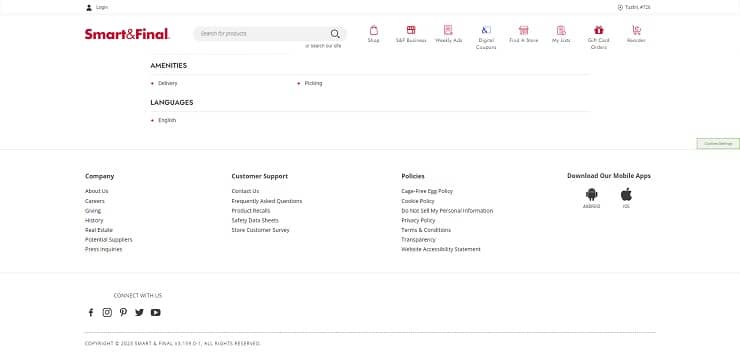The height and width of the screenshot is (361, 740).
Task: Open the My Lists icon
Action: tap(561, 30)
